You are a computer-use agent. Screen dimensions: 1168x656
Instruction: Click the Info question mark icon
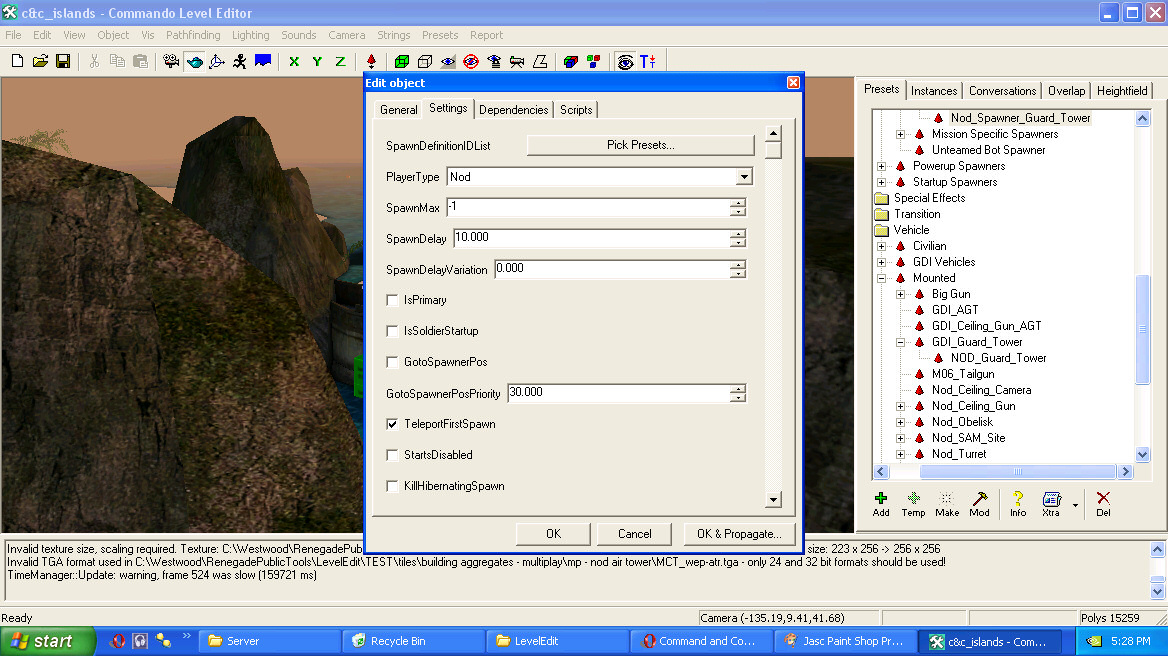pyautogui.click(x=1018, y=503)
